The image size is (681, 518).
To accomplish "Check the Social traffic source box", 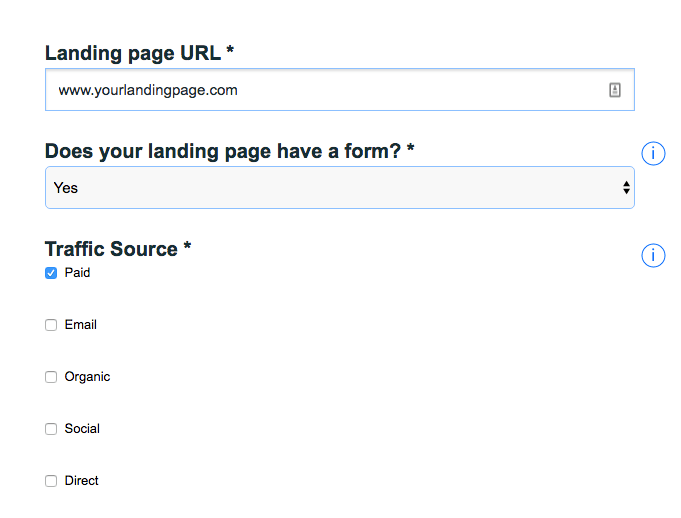I will click(x=51, y=429).
